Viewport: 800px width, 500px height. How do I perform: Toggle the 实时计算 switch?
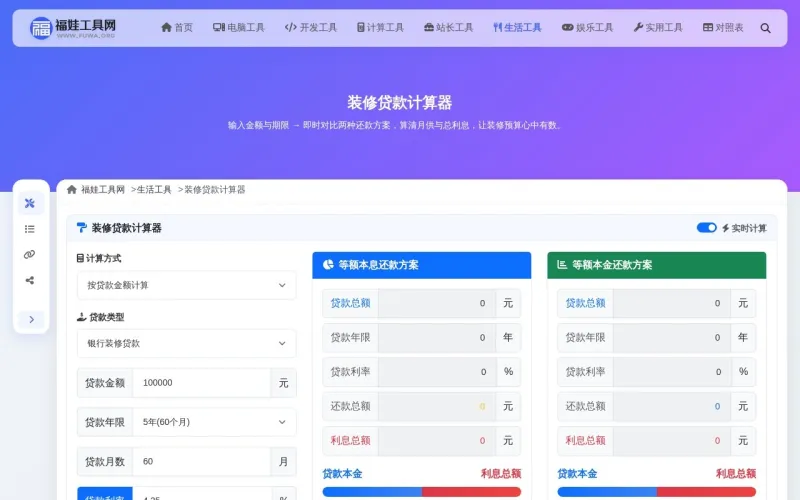click(x=707, y=228)
